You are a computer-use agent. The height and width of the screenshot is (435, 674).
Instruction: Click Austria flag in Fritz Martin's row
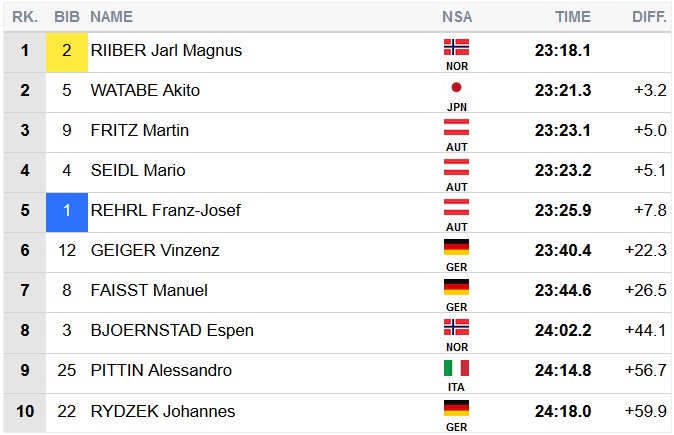tap(456, 127)
